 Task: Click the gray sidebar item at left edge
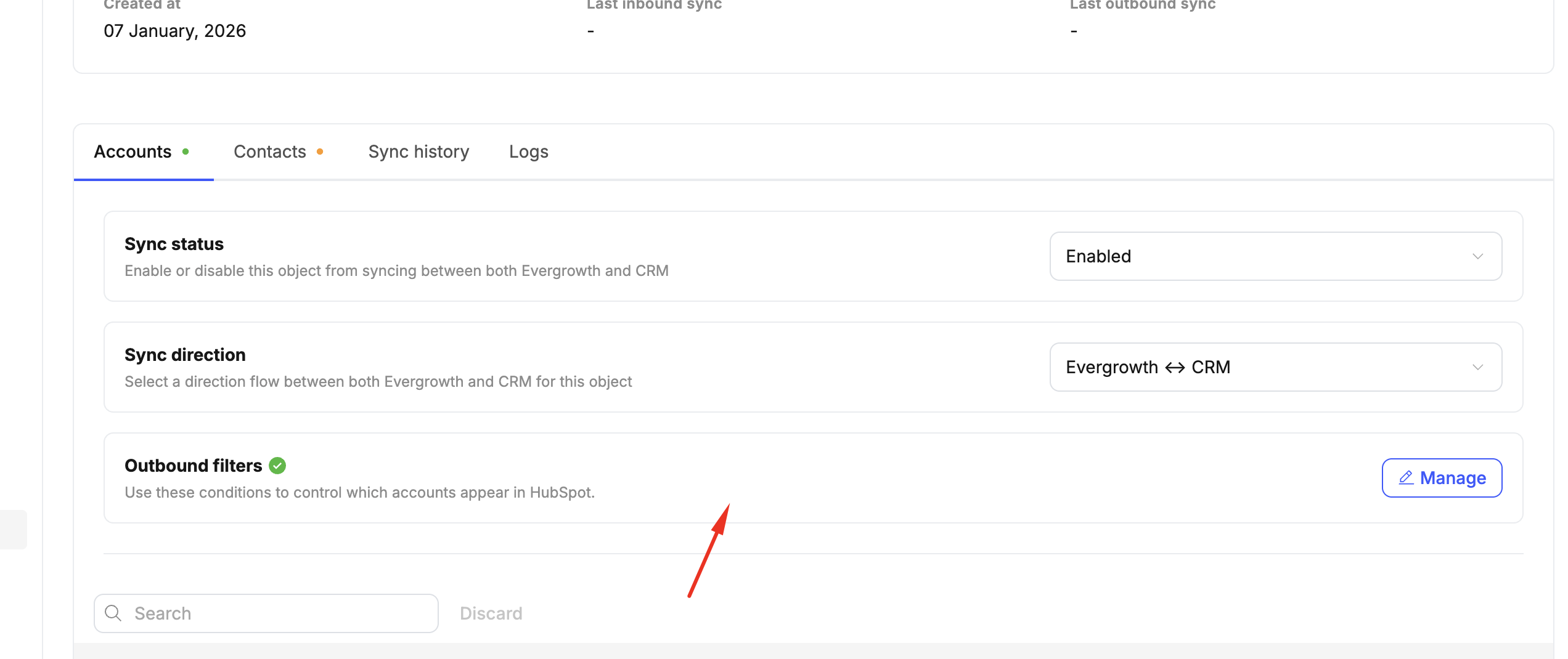pos(13,530)
